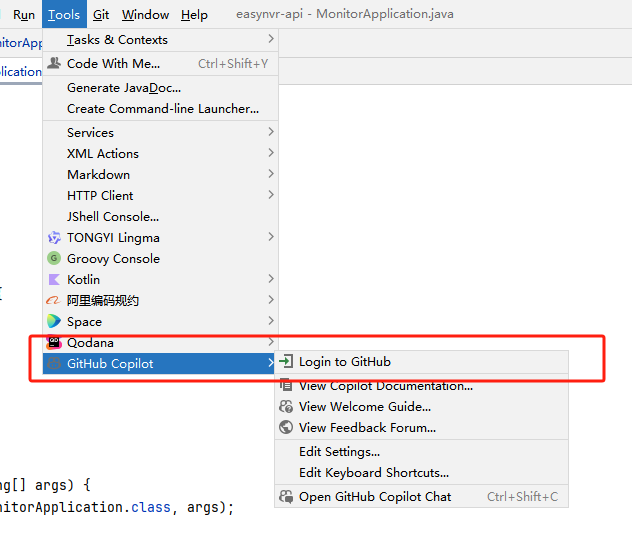The width and height of the screenshot is (632, 541).
Task: Click the GitHub Copilot icon in Tools menu
Action: (x=54, y=363)
